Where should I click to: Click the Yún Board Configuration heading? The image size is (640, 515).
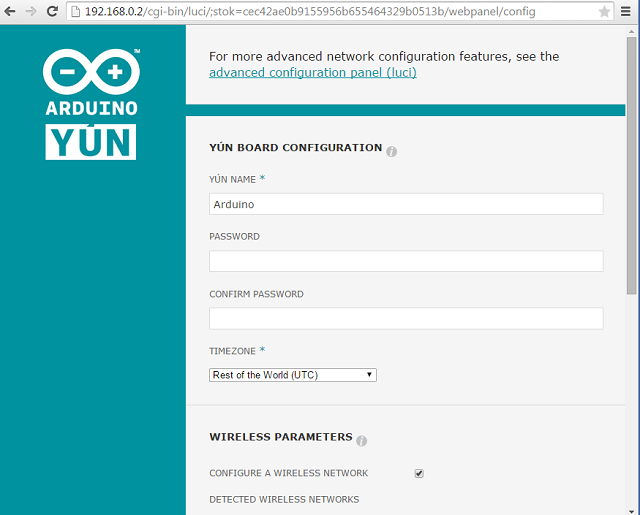pos(296,148)
